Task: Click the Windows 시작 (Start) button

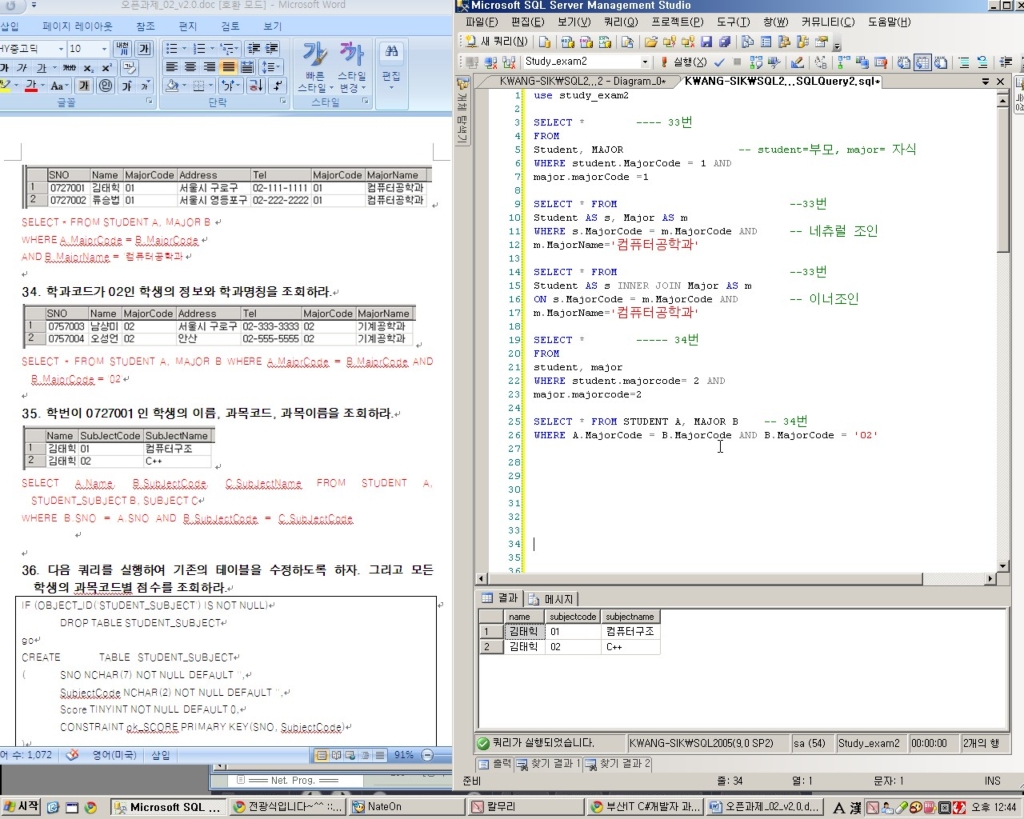Action: pyautogui.click(x=22, y=807)
